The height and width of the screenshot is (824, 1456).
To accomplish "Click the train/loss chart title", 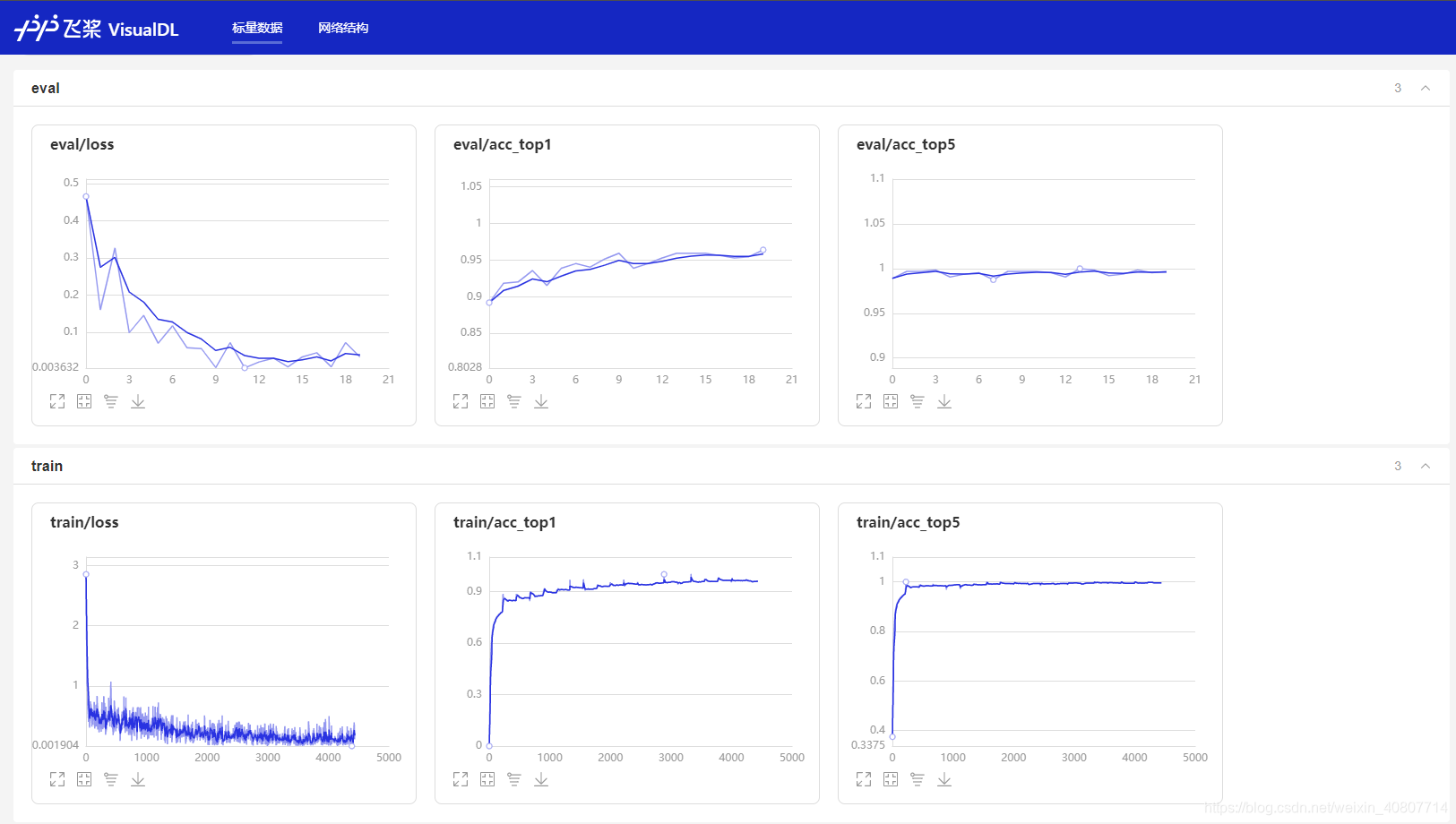I will [x=84, y=522].
